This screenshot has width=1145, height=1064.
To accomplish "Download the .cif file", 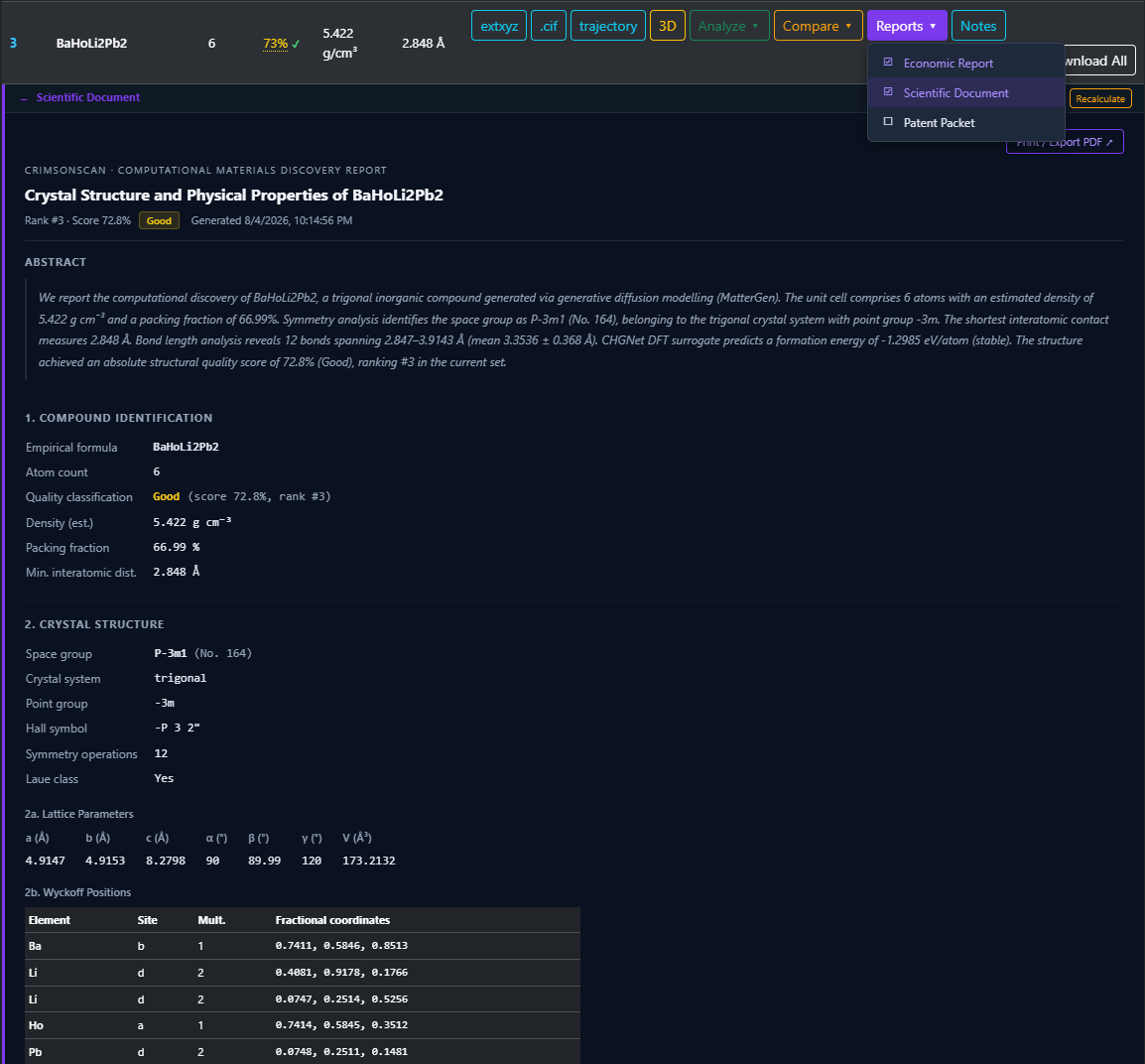I will tap(549, 26).
